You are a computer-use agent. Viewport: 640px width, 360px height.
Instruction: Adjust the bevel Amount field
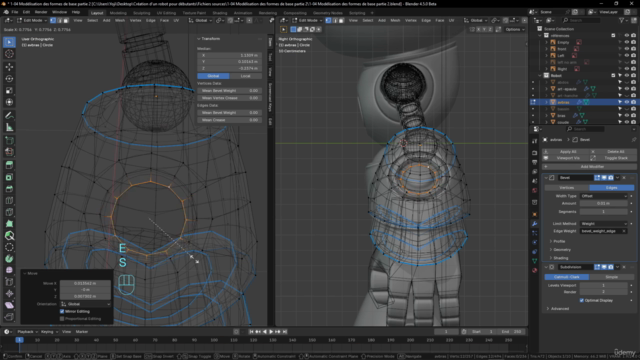point(603,203)
